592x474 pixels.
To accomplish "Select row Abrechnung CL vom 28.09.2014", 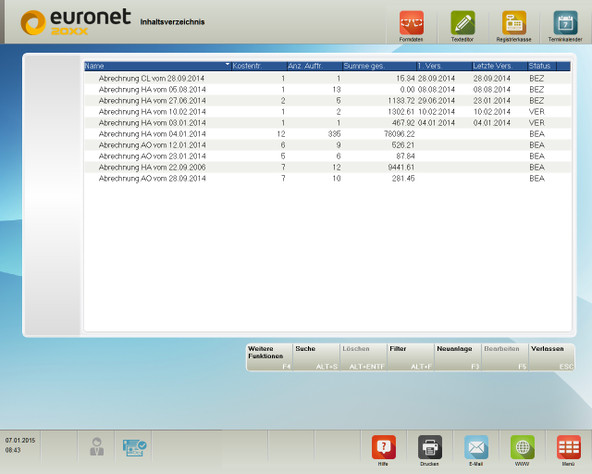I will click(327, 78).
